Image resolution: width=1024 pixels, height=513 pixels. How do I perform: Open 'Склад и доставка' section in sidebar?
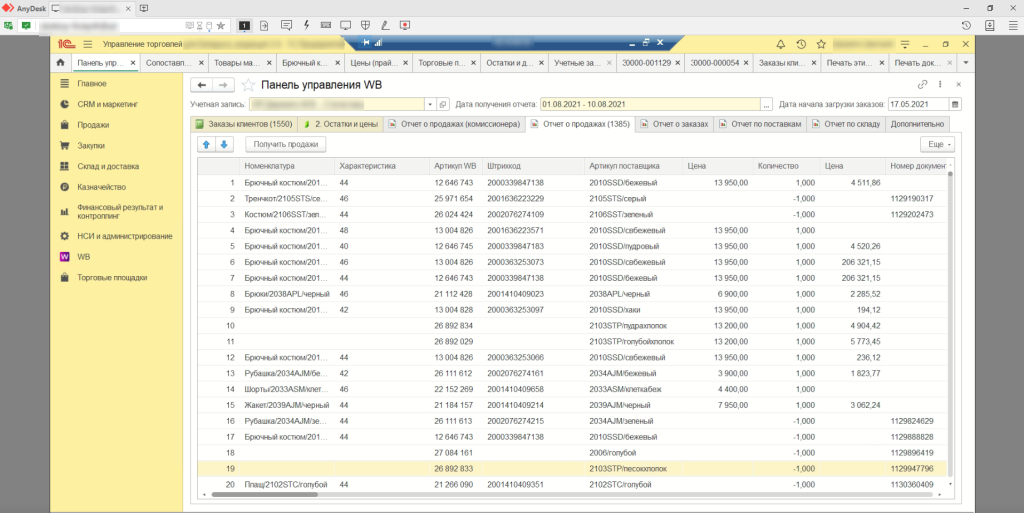108,166
